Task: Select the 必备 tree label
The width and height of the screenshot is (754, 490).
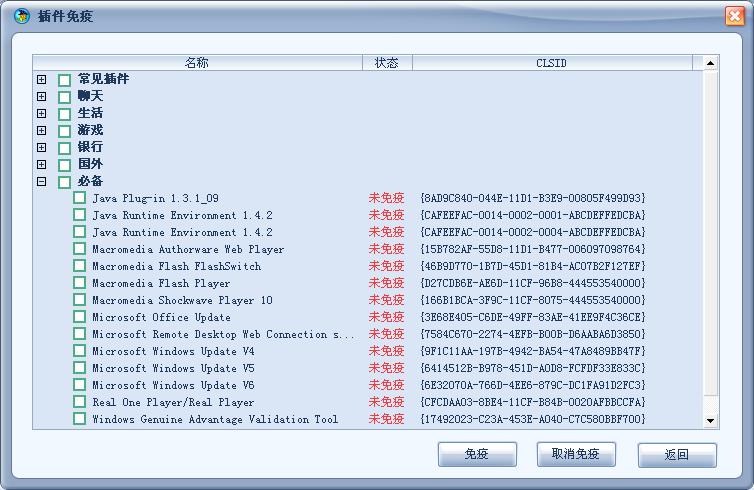Action: pyautogui.click(x=90, y=181)
